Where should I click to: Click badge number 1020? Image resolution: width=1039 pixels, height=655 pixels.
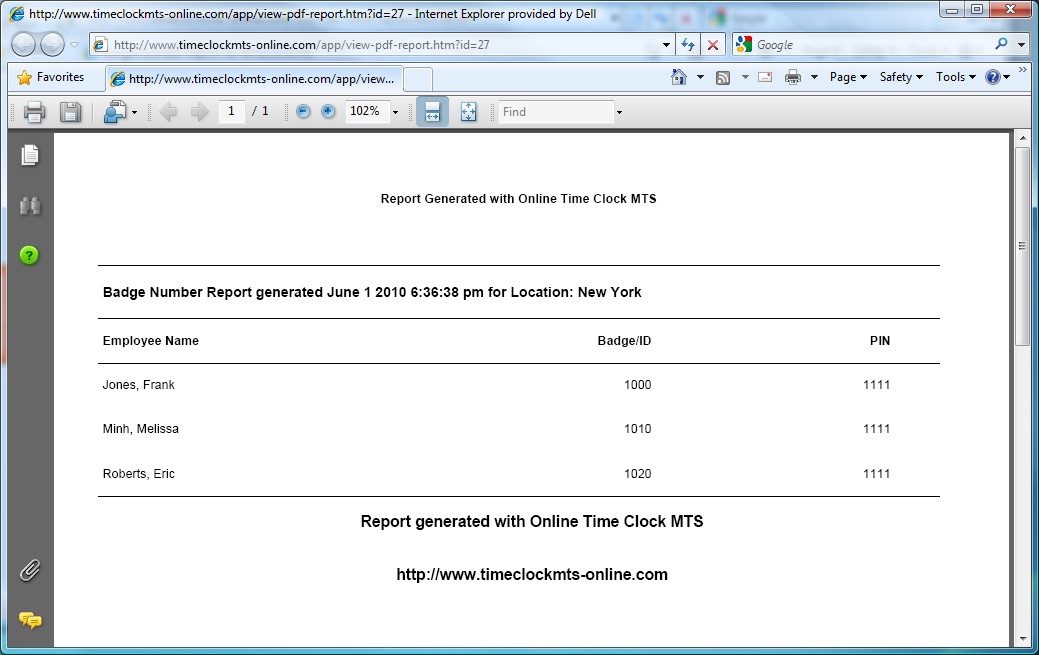pos(637,473)
